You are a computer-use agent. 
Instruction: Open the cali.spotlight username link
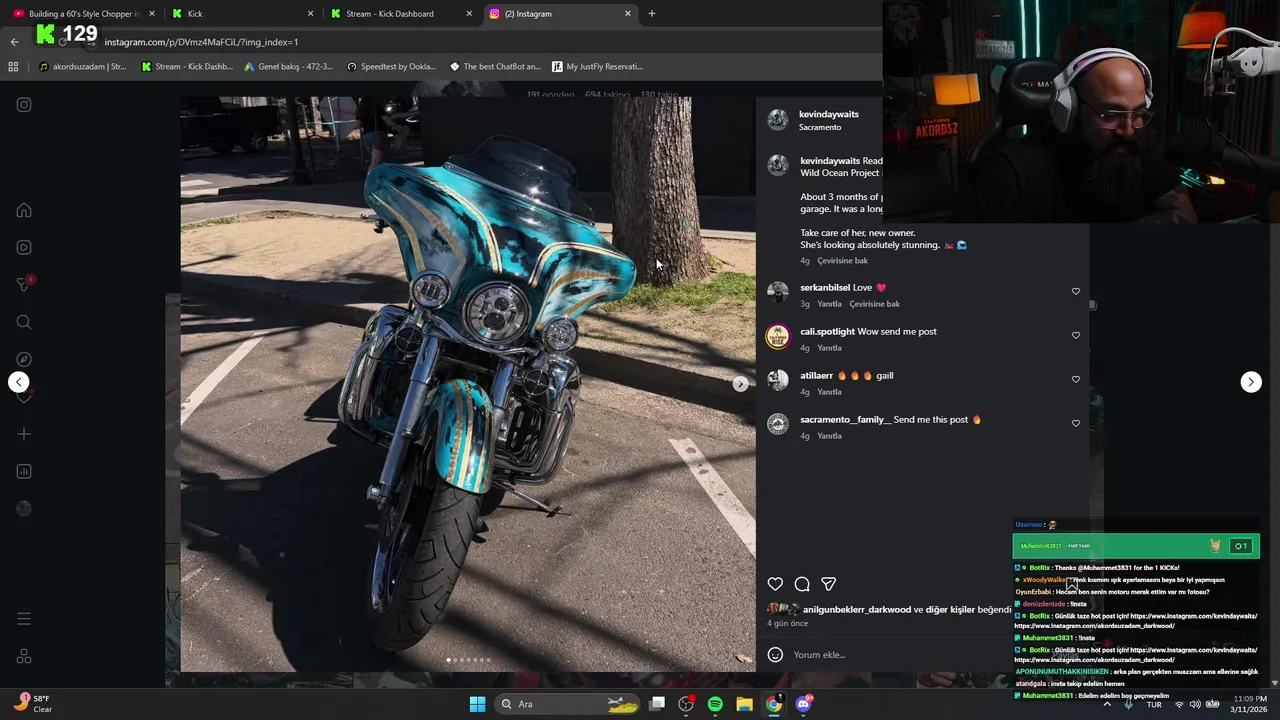click(827, 331)
